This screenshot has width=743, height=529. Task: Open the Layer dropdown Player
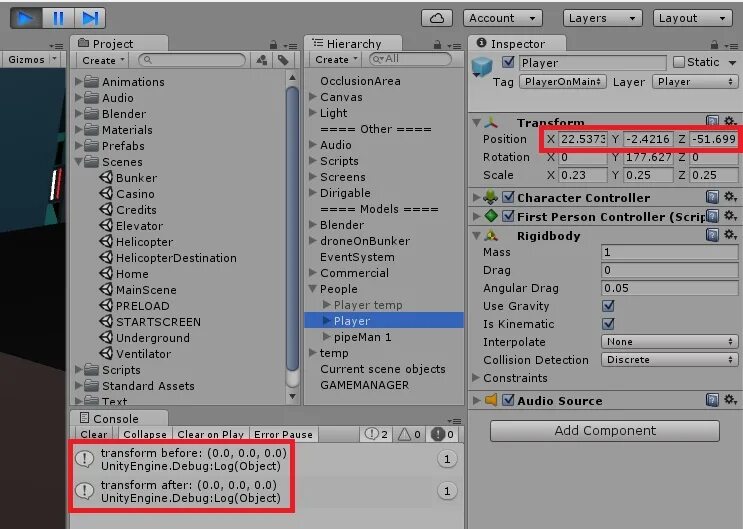click(x=695, y=82)
